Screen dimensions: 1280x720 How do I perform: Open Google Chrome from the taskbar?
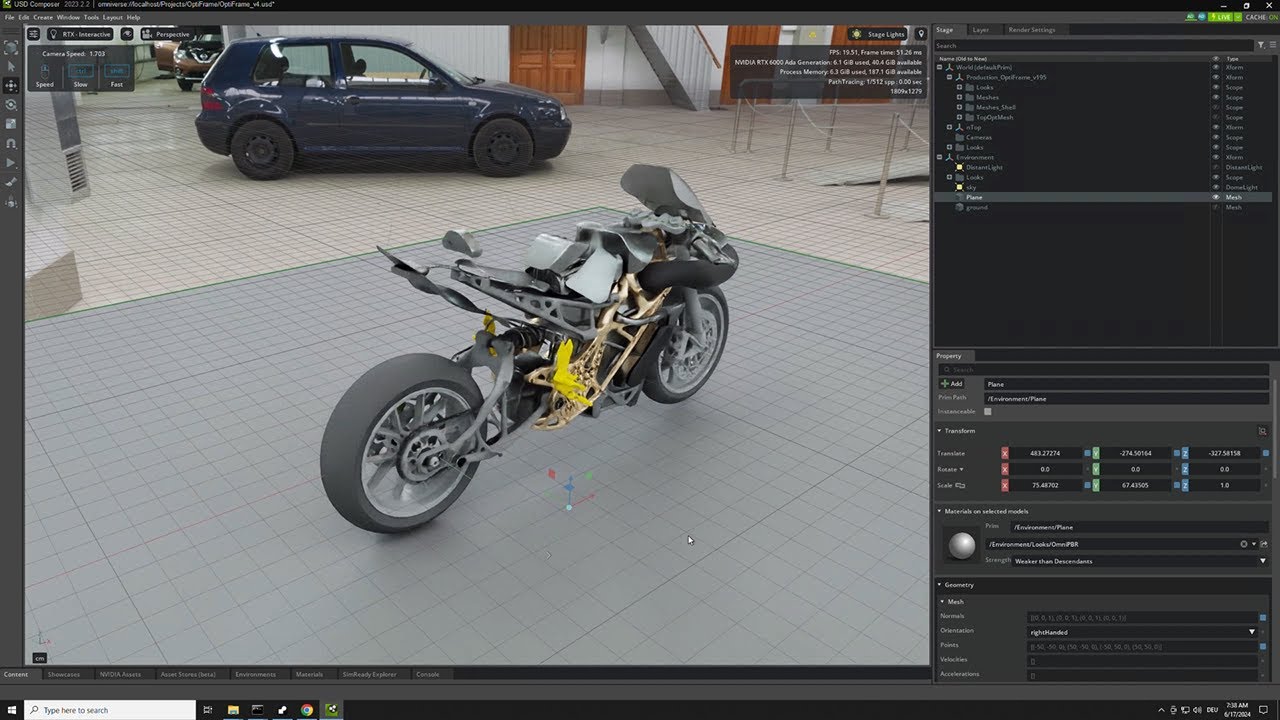tap(307, 710)
